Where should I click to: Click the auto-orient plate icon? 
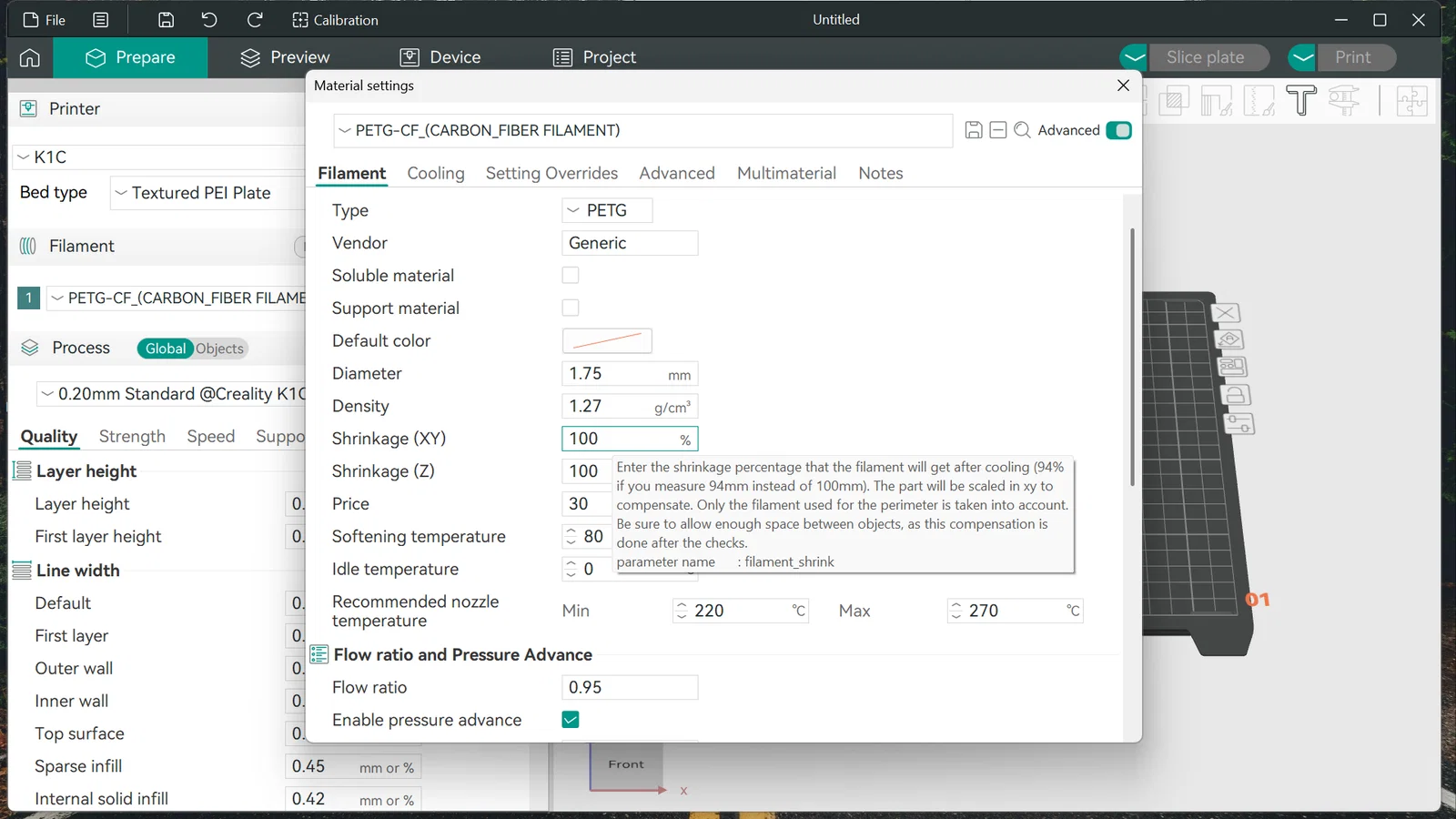coord(1229,339)
